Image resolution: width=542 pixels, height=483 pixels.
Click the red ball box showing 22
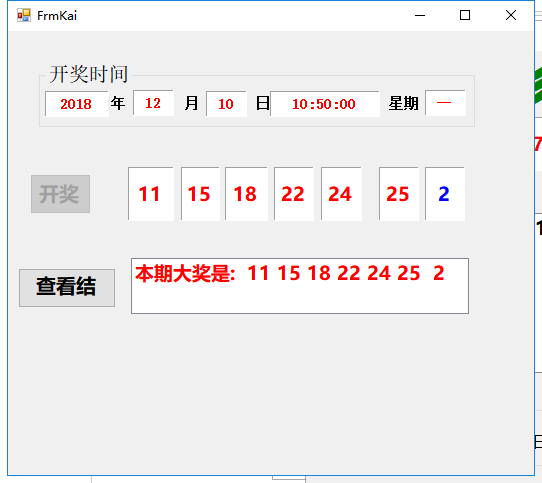tap(294, 194)
